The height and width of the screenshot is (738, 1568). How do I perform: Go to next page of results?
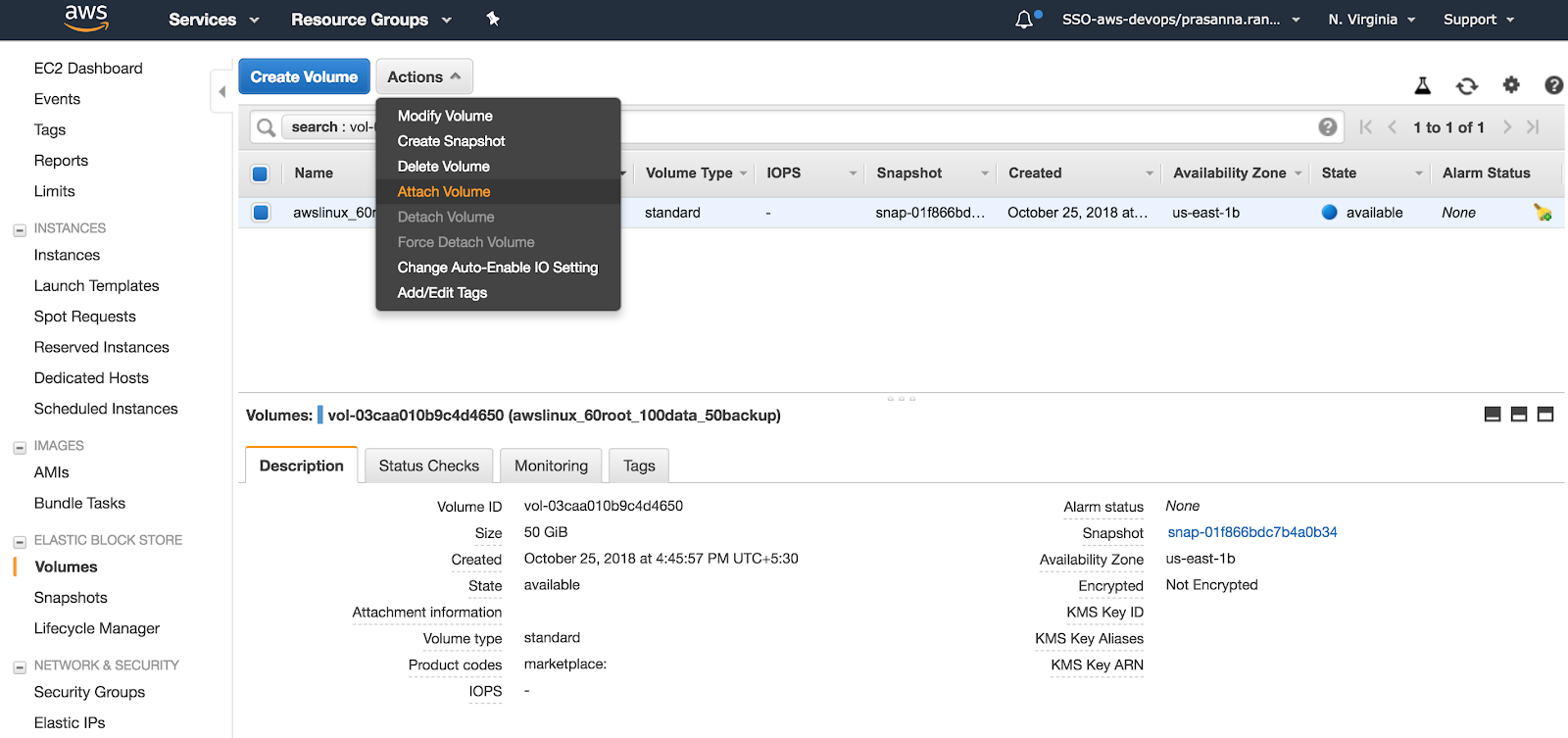[x=1507, y=126]
